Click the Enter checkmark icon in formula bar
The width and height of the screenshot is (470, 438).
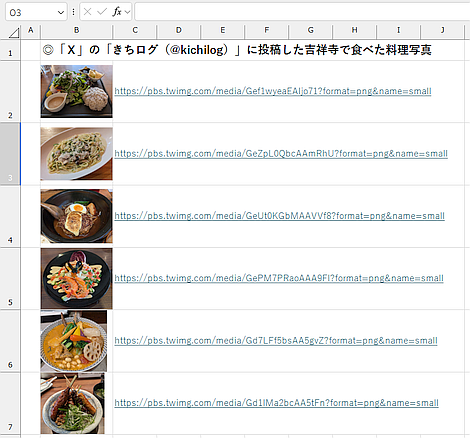[x=102, y=12]
